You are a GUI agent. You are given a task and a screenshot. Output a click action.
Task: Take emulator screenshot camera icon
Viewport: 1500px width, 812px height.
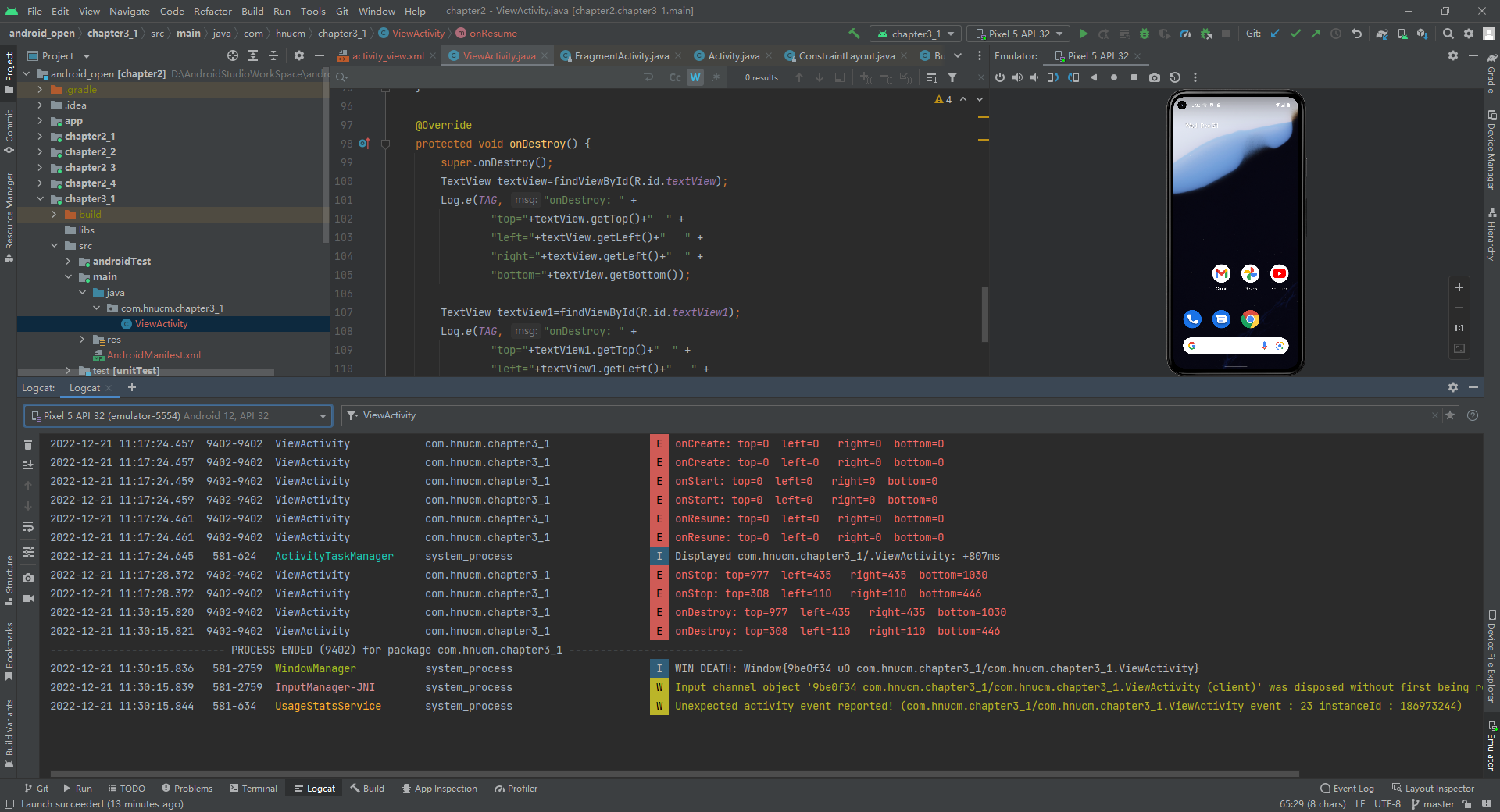pyautogui.click(x=1155, y=77)
